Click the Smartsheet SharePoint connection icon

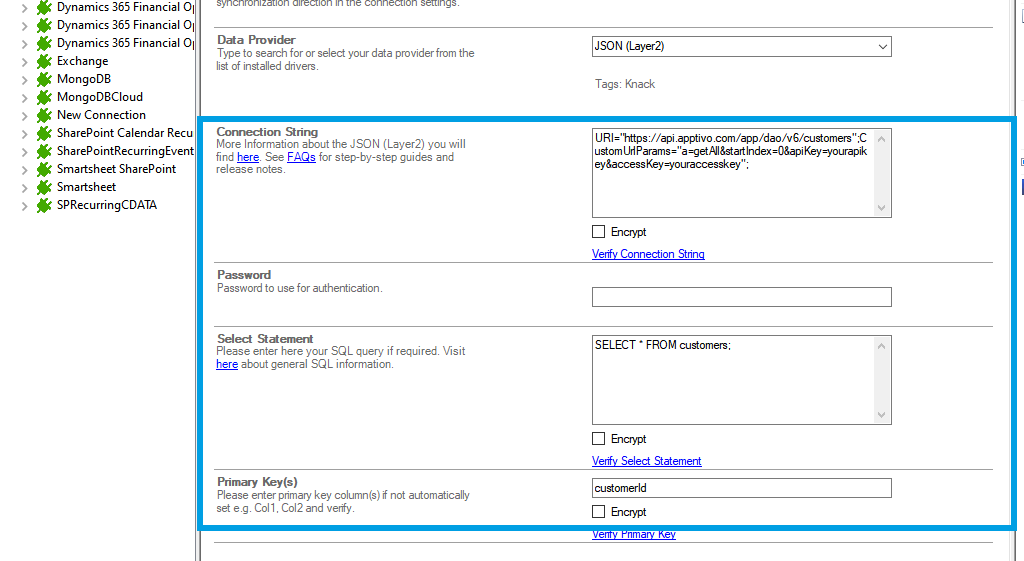(44, 169)
